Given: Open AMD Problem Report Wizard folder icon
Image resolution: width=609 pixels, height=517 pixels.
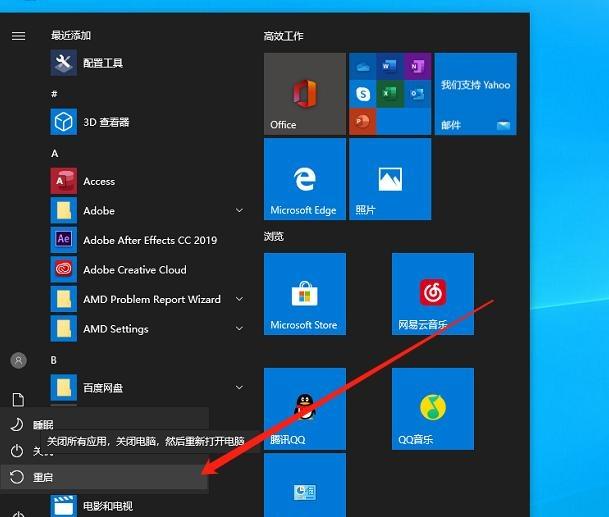Looking at the screenshot, I should click(x=64, y=299).
